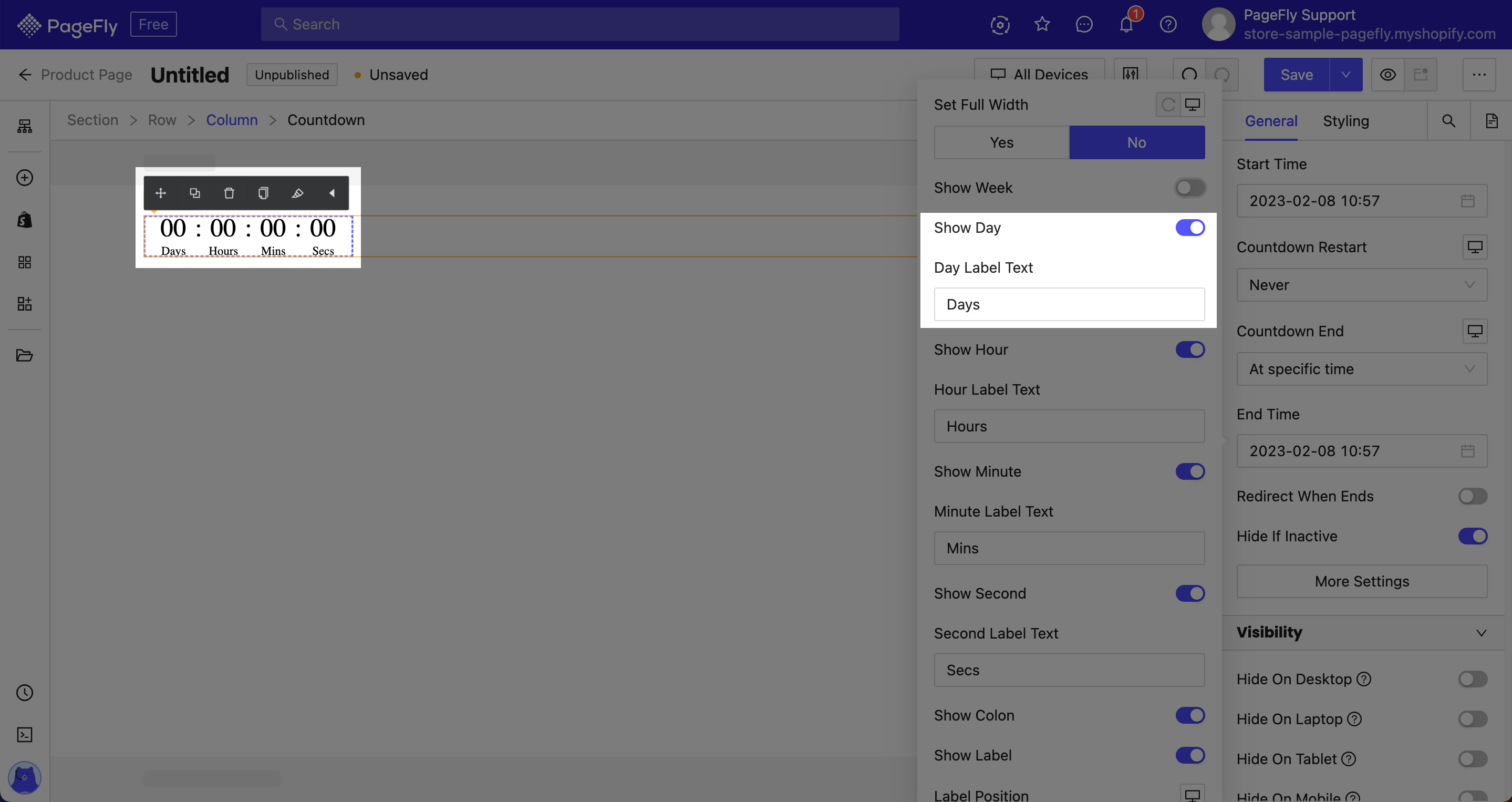Open the page document icon in inspector
The height and width of the screenshot is (802, 1512).
[1492, 121]
